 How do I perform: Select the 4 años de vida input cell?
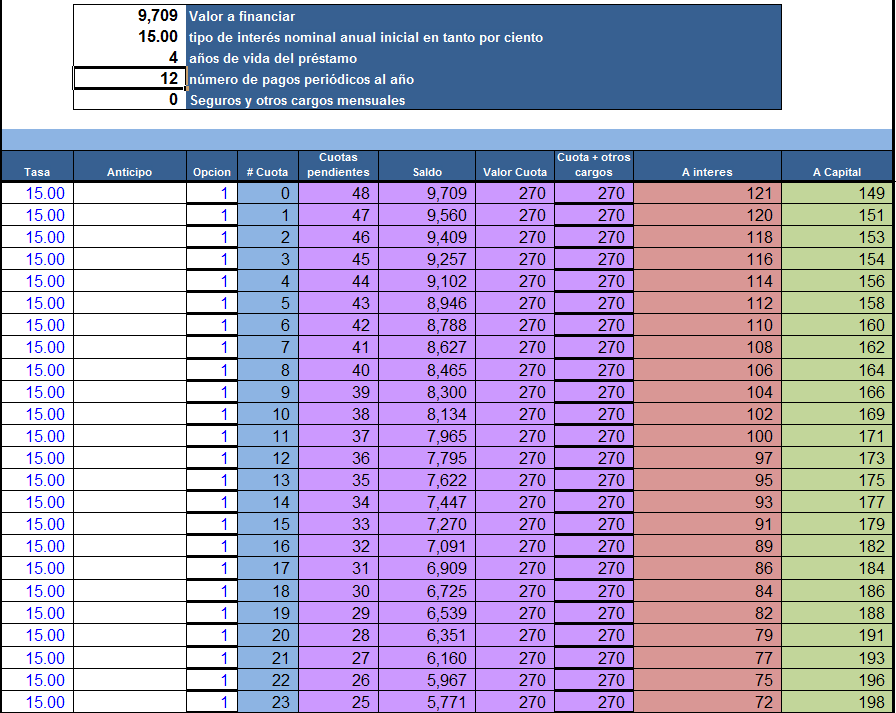130,57
